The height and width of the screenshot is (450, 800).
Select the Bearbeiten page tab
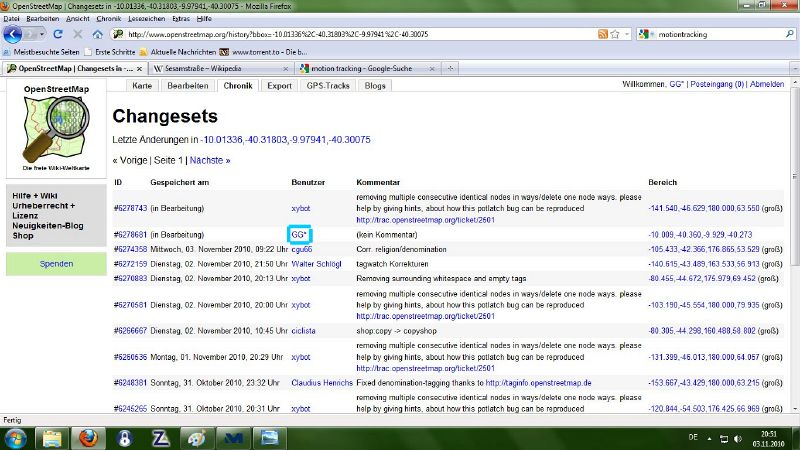pyautogui.click(x=188, y=86)
